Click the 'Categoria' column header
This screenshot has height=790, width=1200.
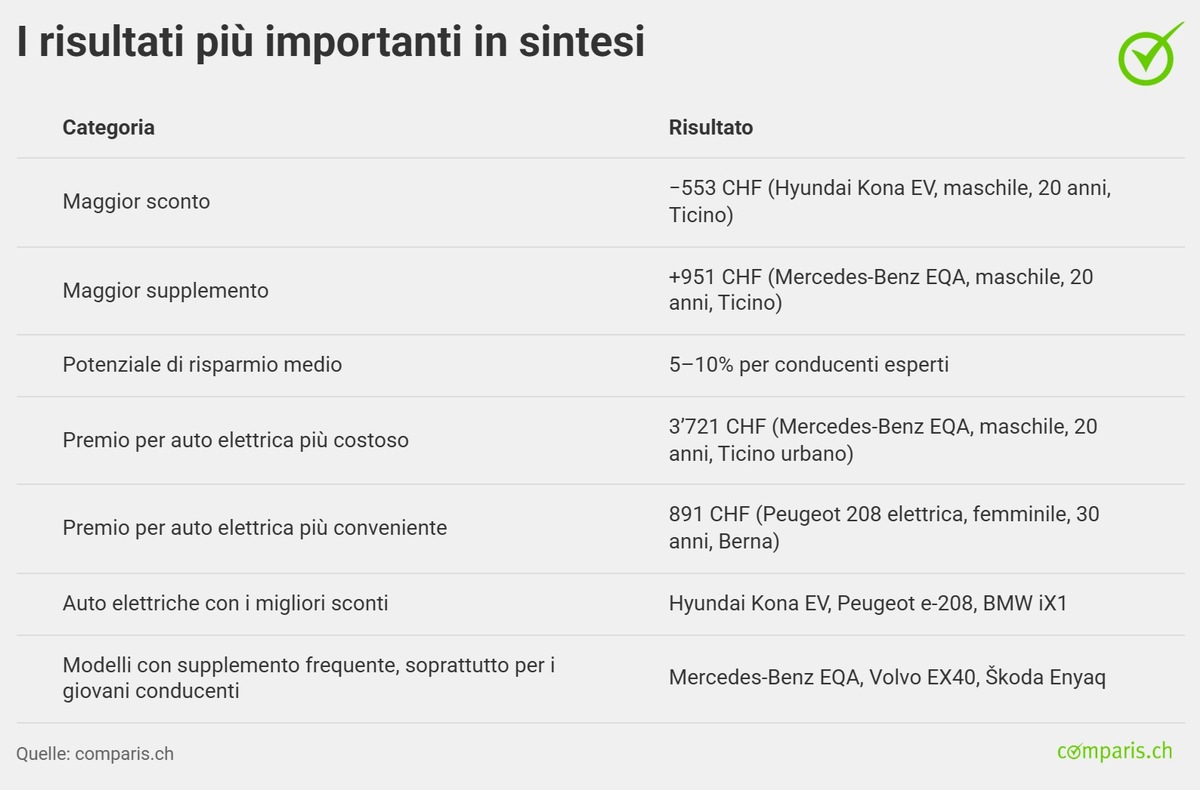coord(108,127)
